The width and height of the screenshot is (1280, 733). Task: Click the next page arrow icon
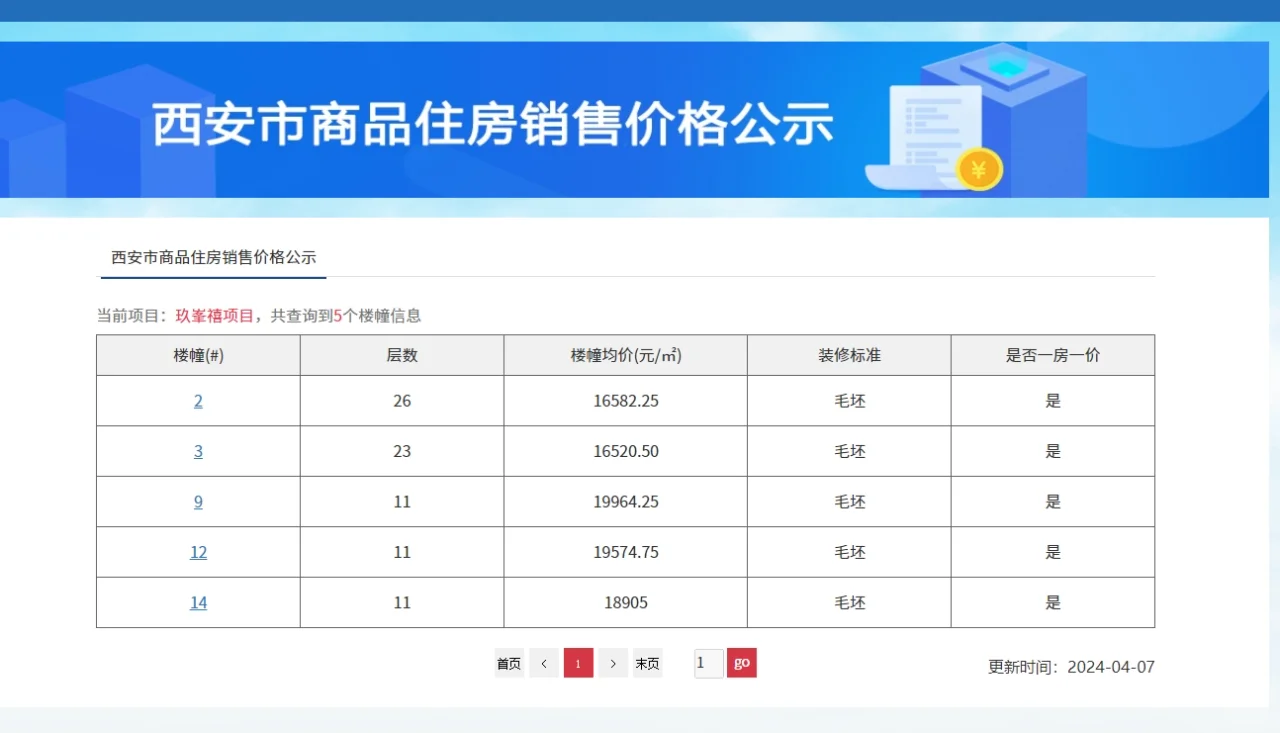click(x=613, y=662)
